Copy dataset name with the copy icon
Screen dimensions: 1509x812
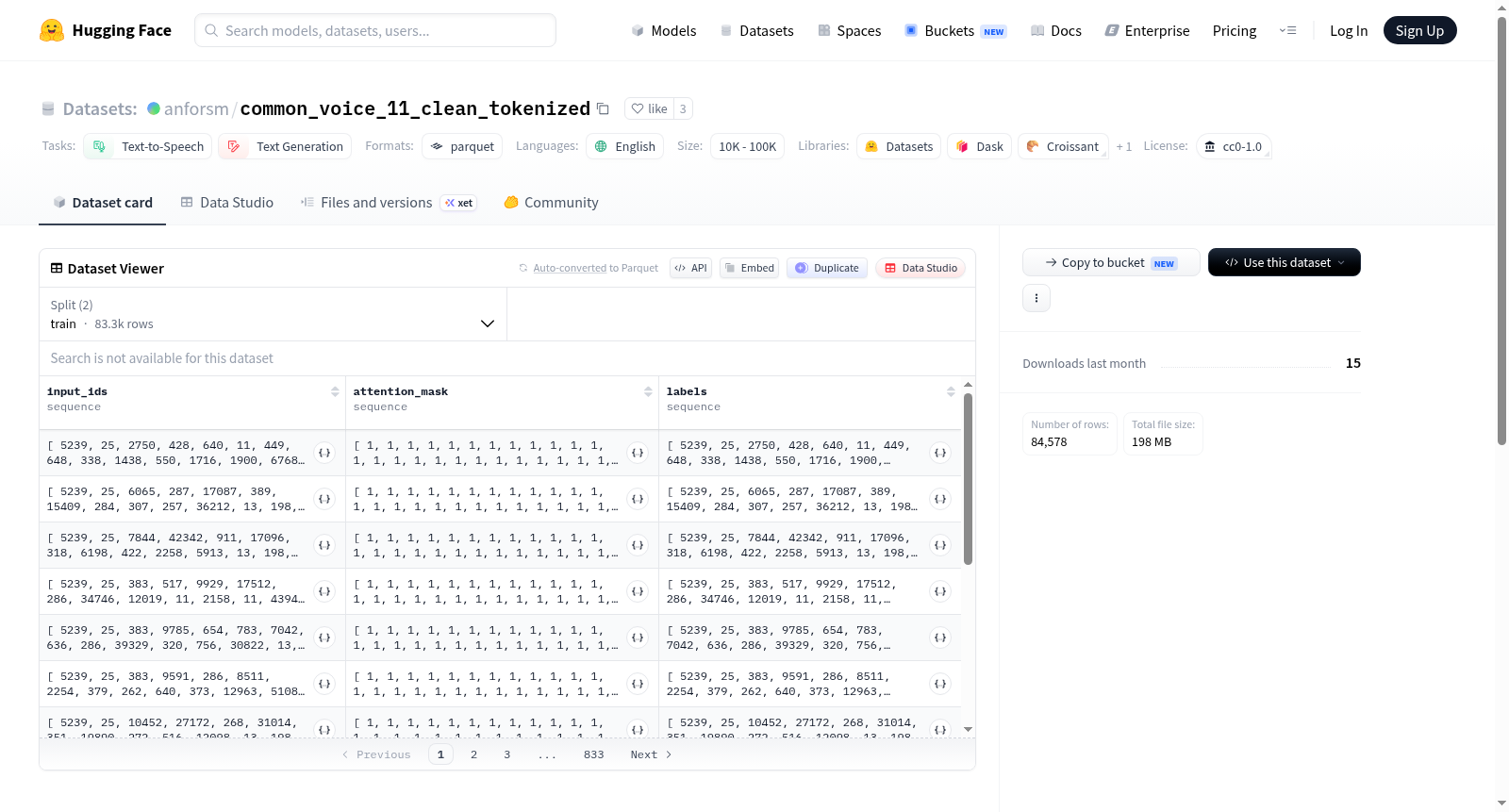coord(604,108)
